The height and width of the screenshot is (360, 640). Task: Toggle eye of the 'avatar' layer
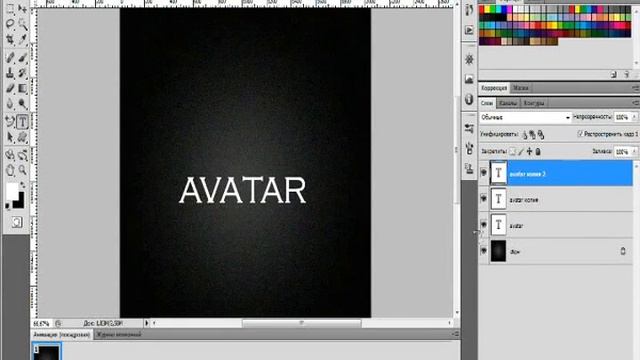point(484,224)
